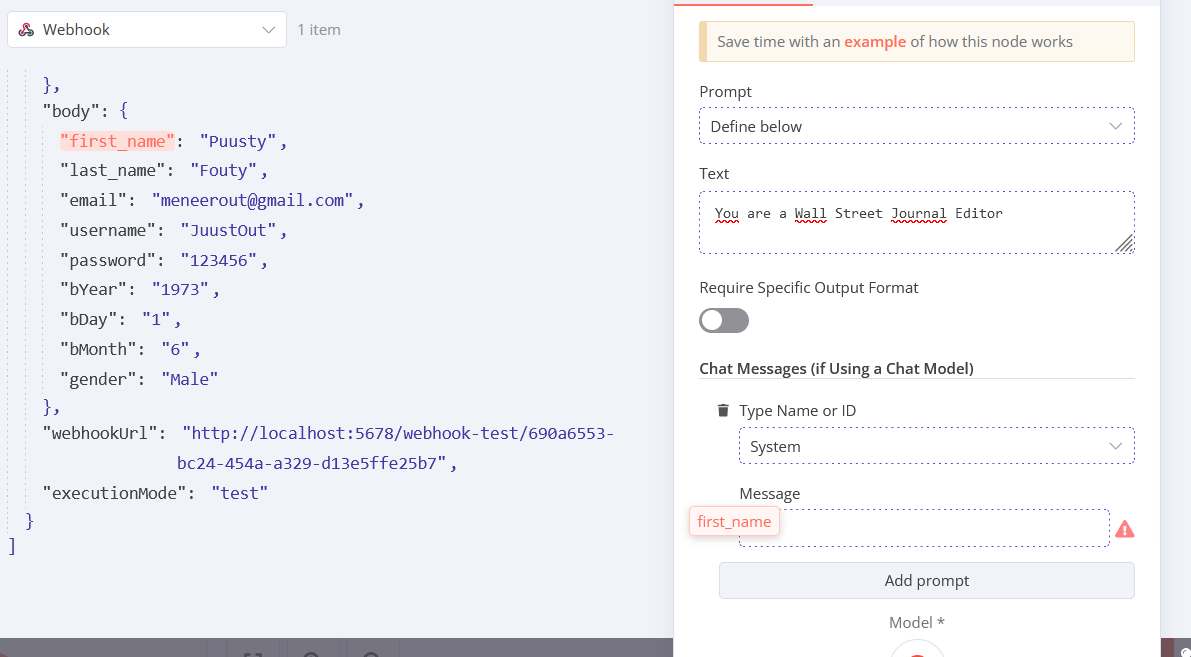Toggle Require Specific Output Format switch
The height and width of the screenshot is (657, 1191).
(x=724, y=321)
